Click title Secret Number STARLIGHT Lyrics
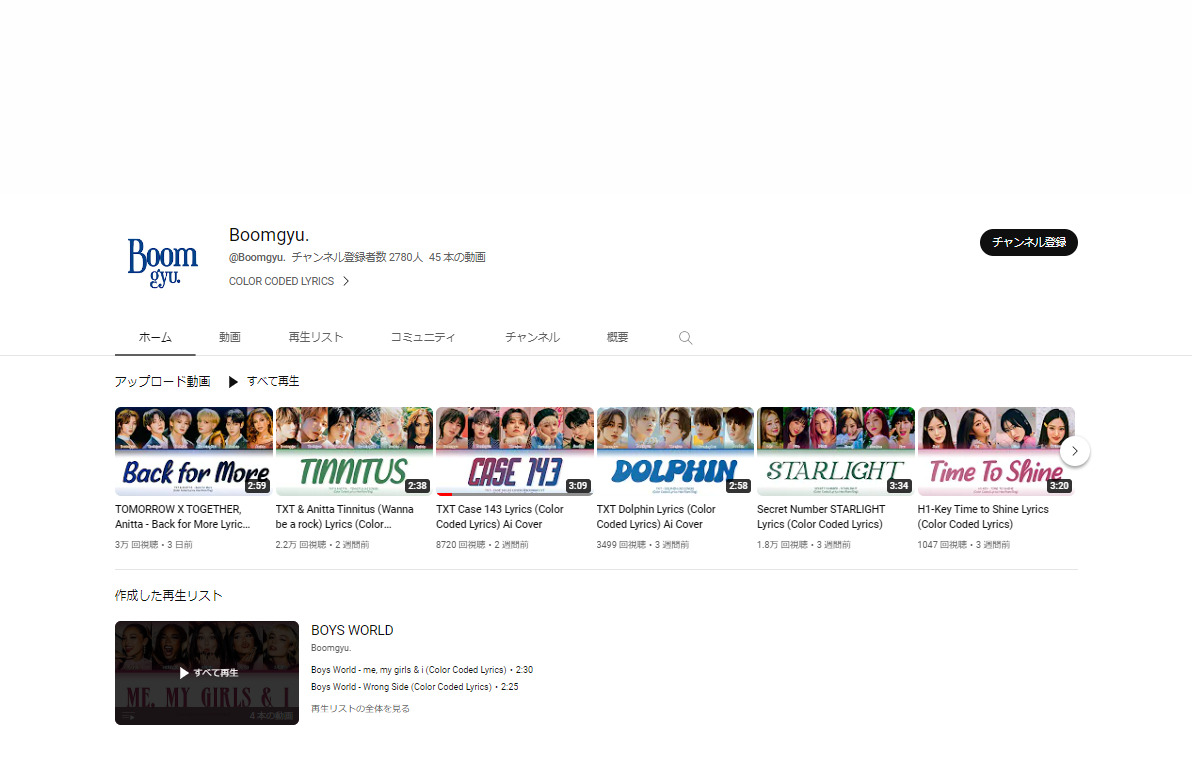The image size is (1192, 762). point(821,516)
